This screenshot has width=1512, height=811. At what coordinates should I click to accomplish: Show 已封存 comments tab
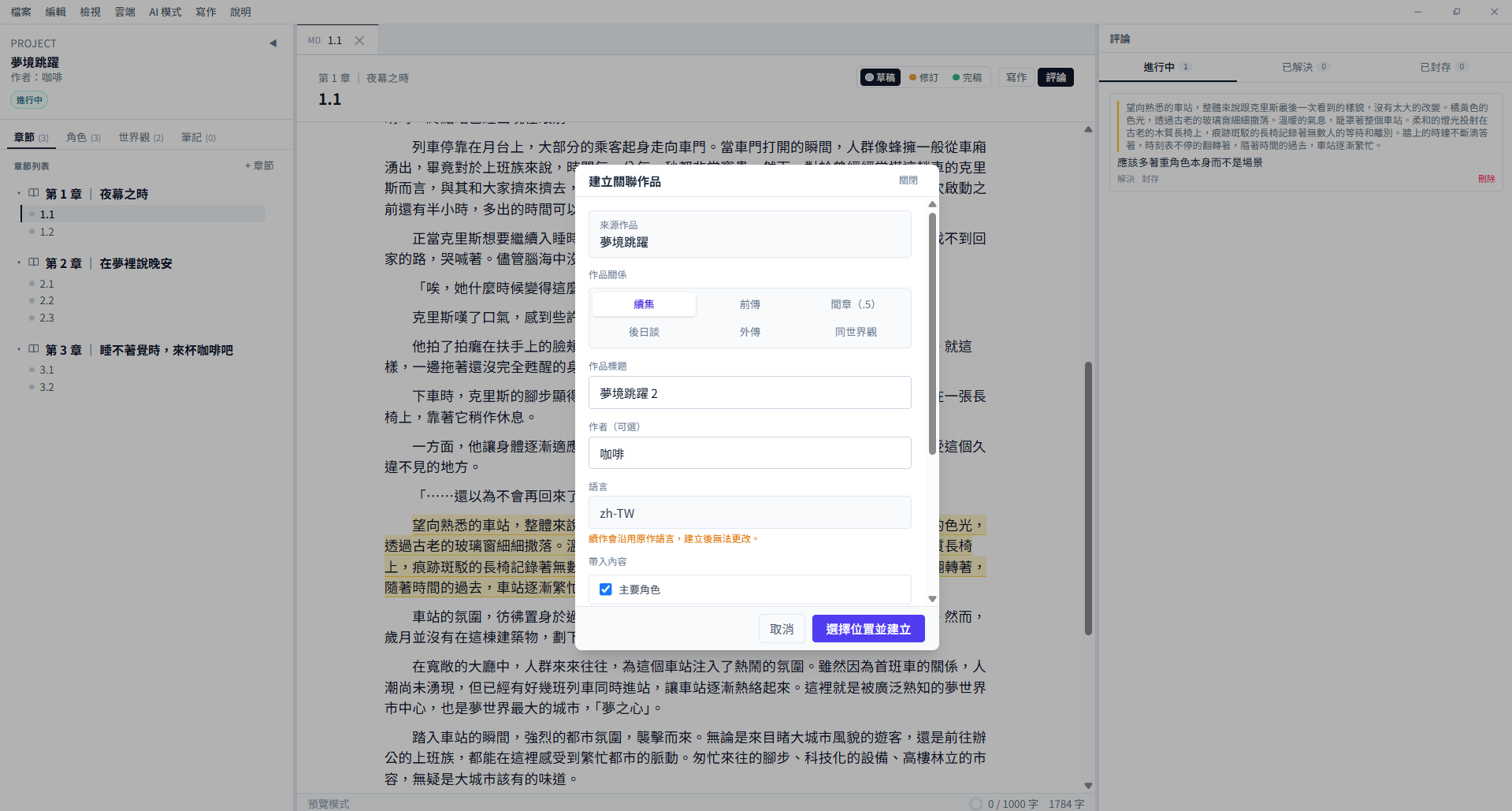(x=1443, y=67)
